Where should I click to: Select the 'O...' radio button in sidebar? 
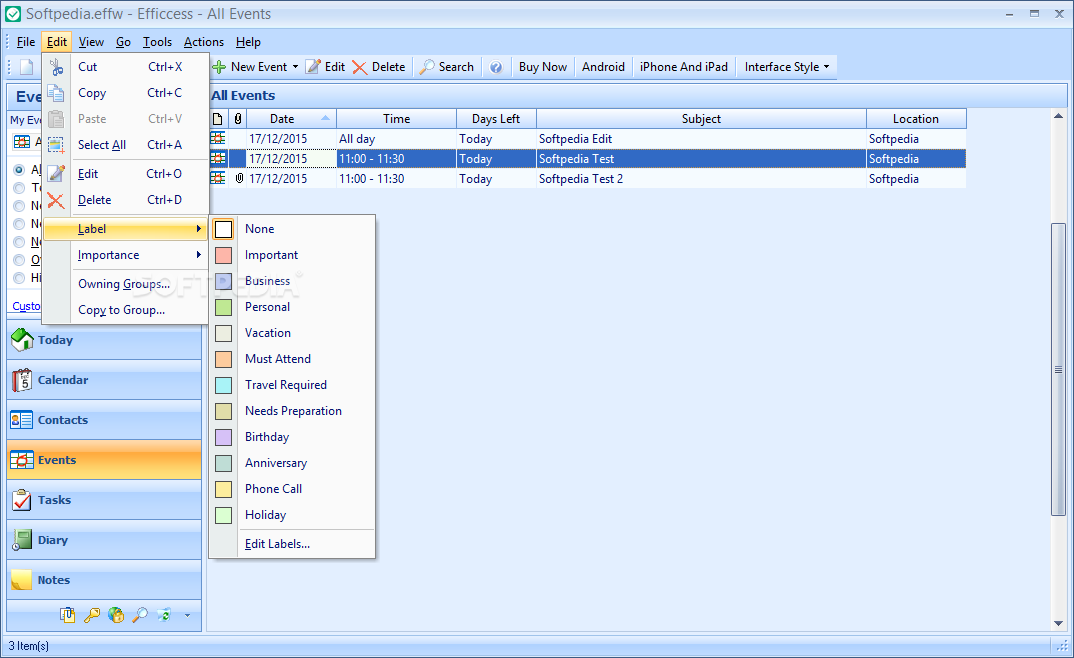(x=19, y=260)
